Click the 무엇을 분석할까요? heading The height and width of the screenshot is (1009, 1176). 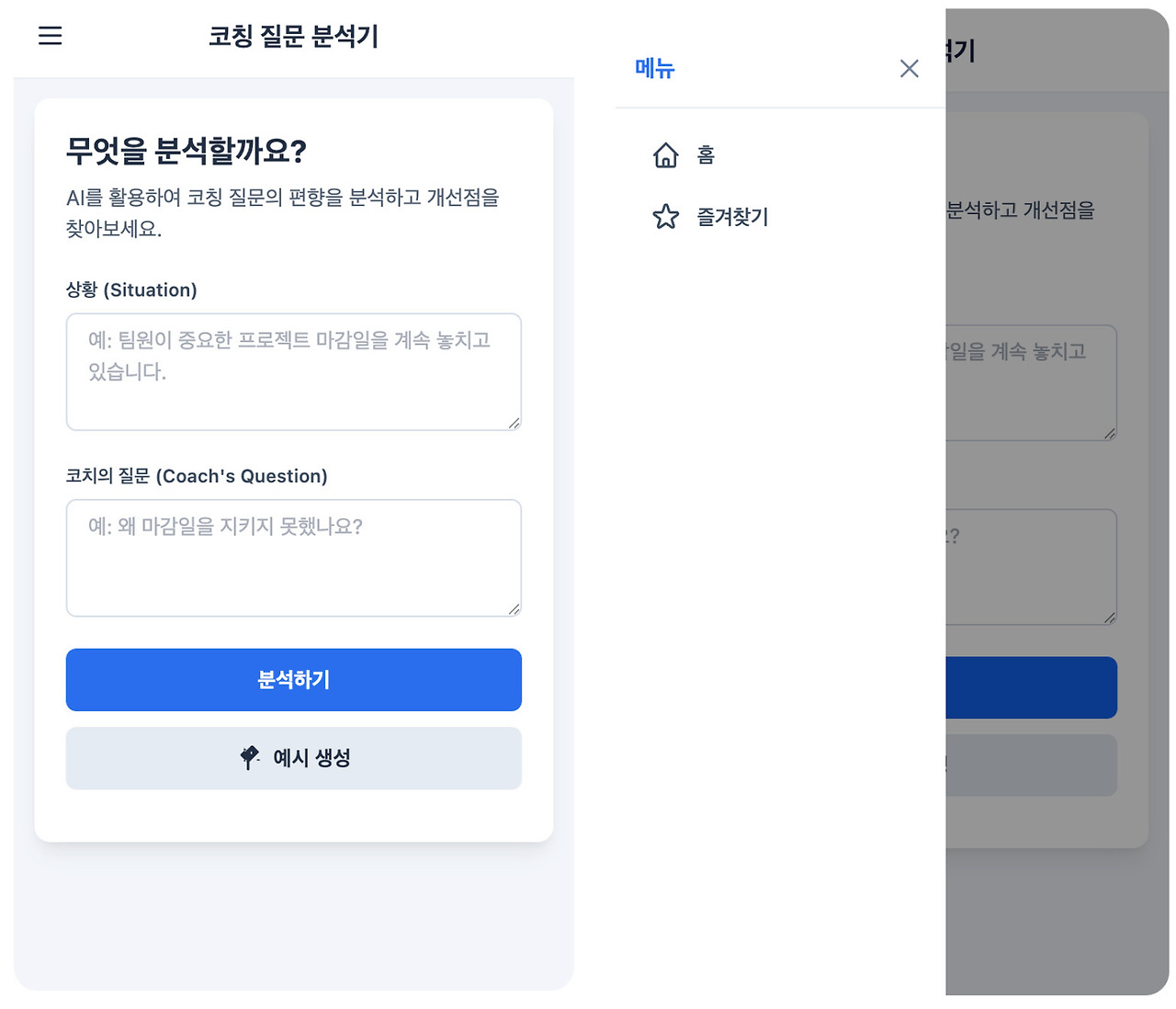187,151
